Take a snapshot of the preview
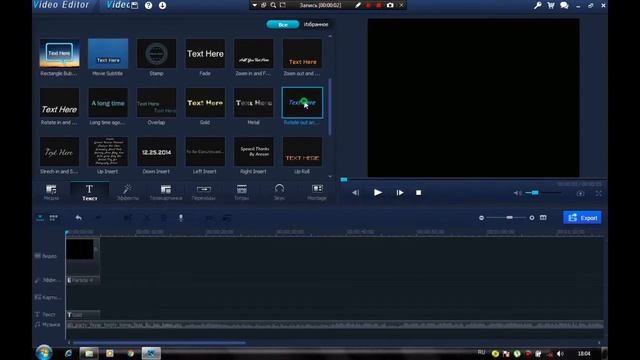 point(580,193)
